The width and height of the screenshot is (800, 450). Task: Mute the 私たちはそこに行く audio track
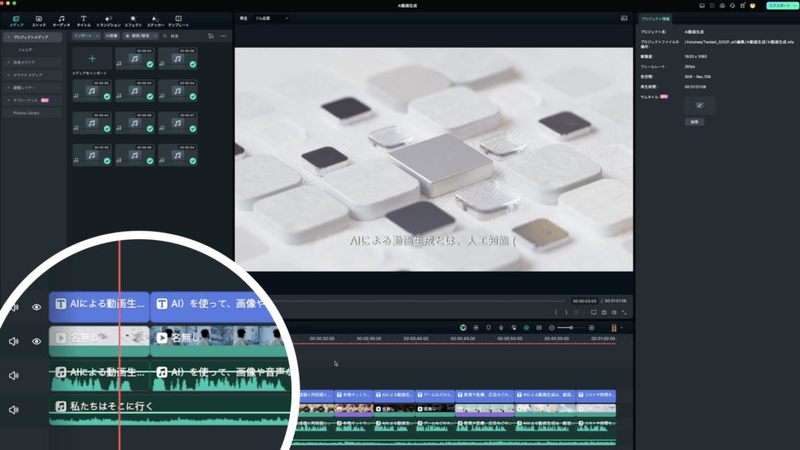[x=14, y=410]
